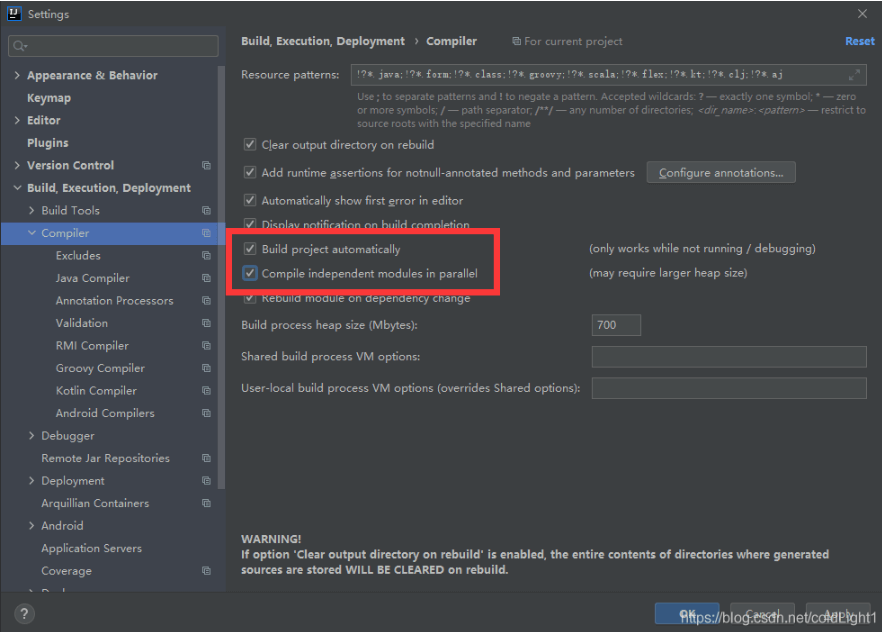Click the project-level icon beside Groovy Compiler
Viewport: 882px width, 632px height.
[206, 368]
